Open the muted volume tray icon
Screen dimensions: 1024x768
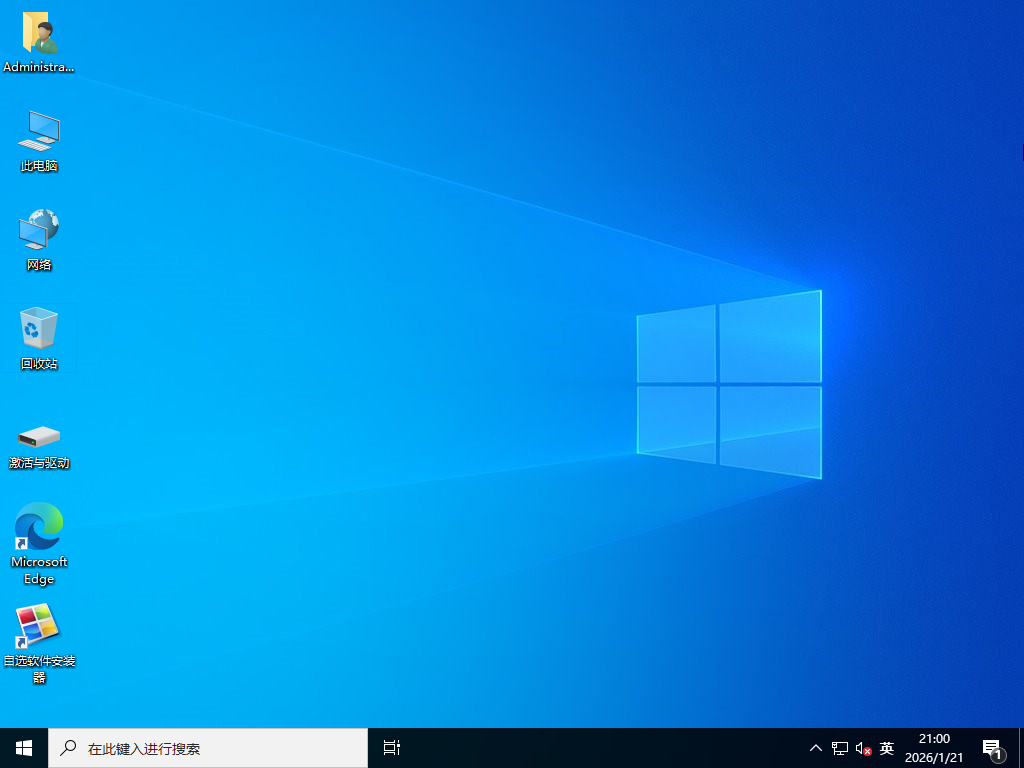click(x=864, y=748)
